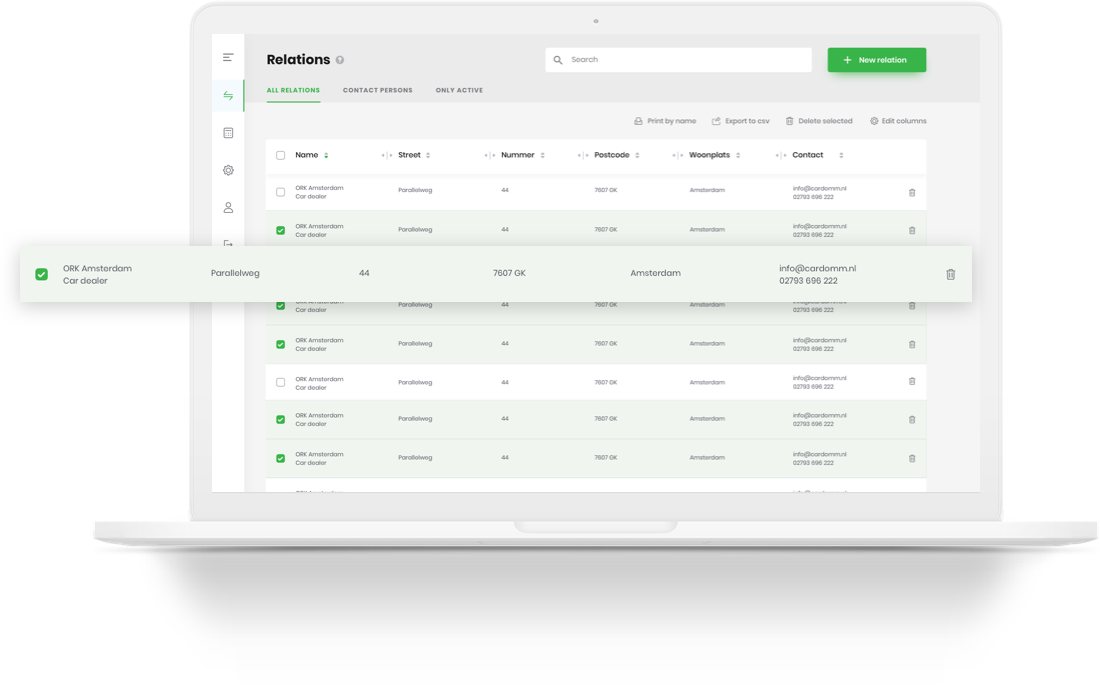This screenshot has width=1100, height=694.
Task: Open Edit columns
Action: click(898, 121)
